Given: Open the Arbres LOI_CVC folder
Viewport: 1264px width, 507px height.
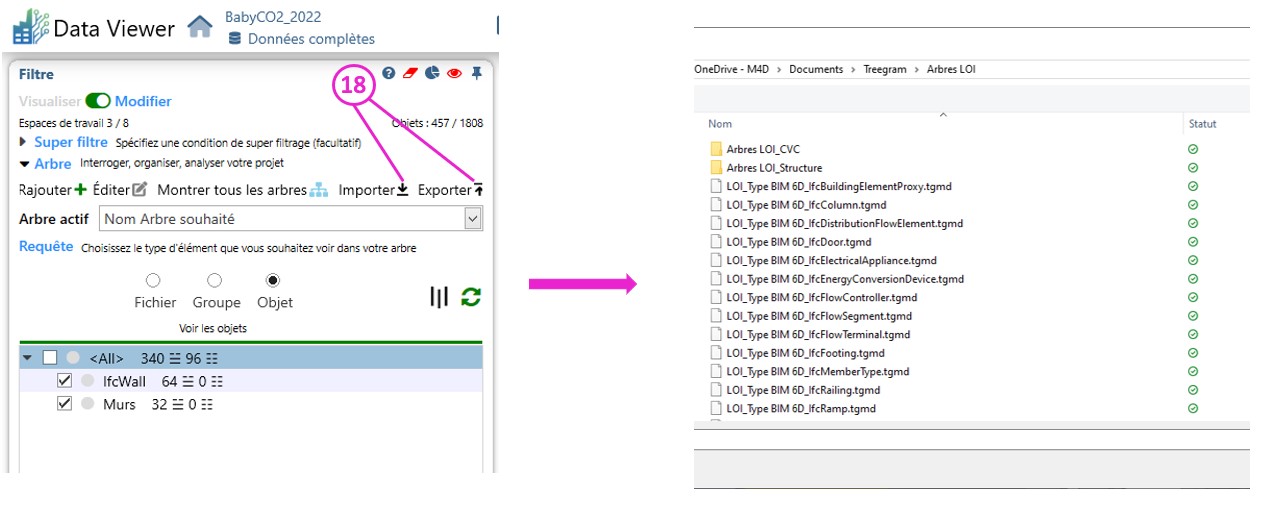Looking at the screenshot, I should click(762, 149).
